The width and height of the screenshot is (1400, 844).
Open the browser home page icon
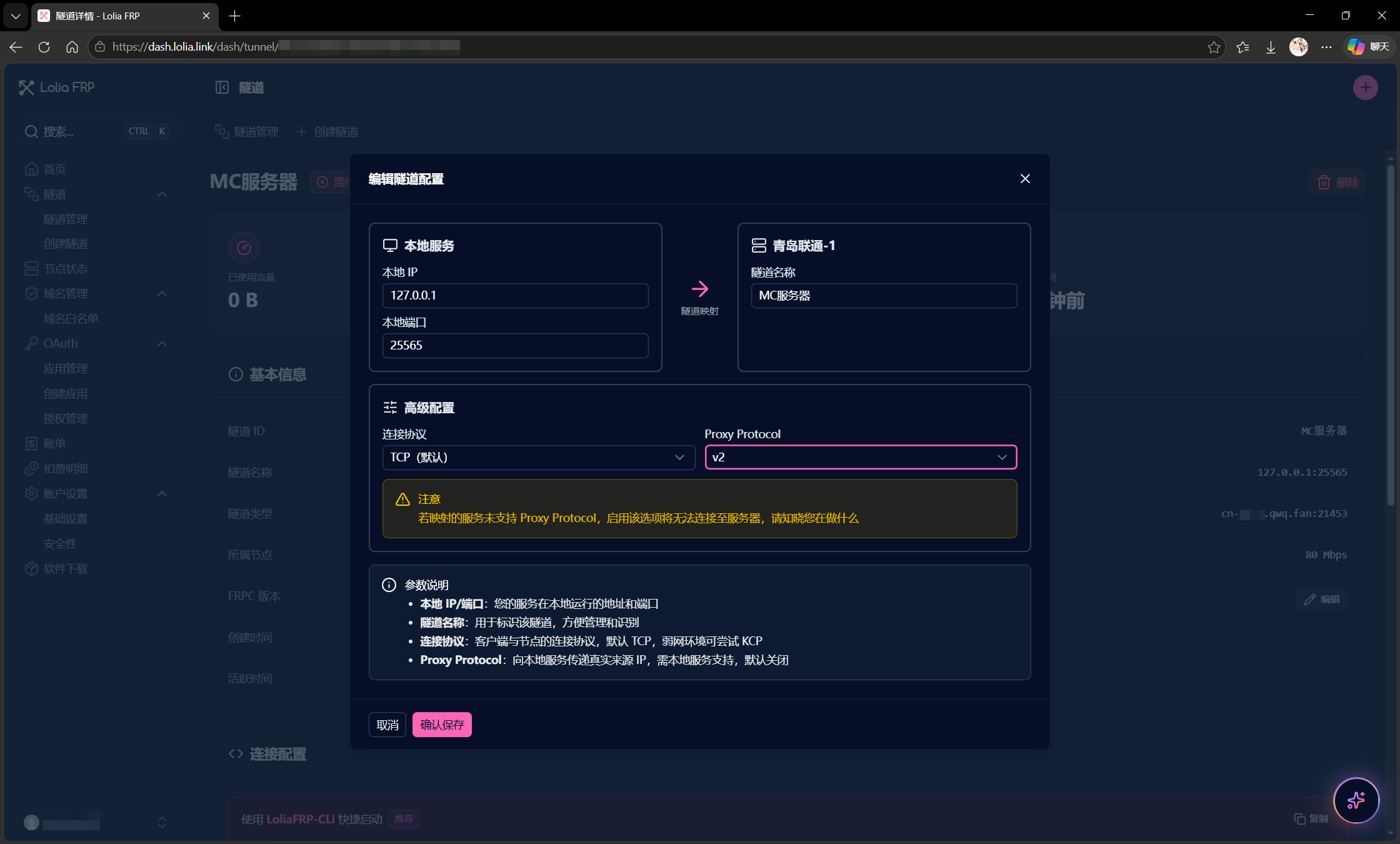[x=72, y=47]
